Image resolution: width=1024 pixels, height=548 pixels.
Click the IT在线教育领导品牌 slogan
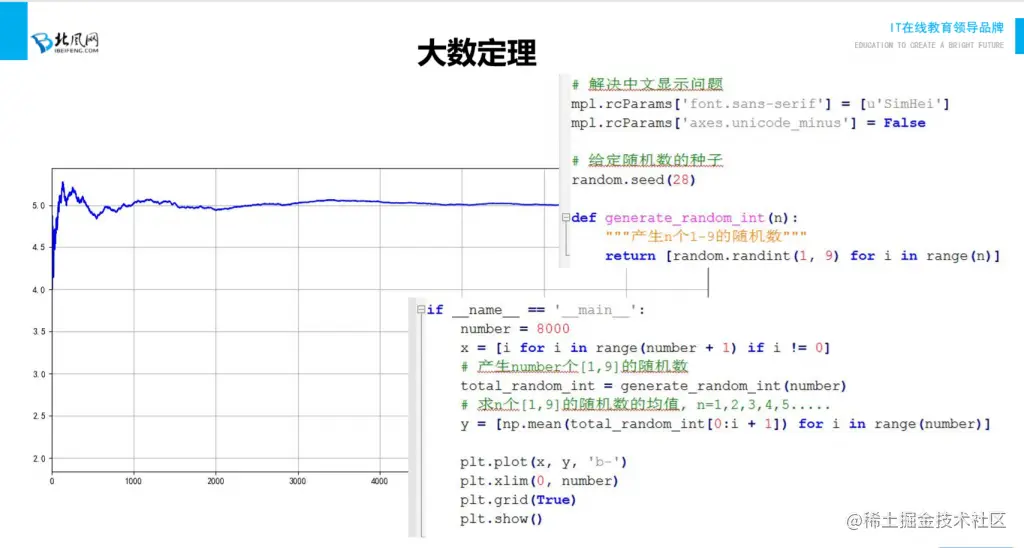(x=946, y=28)
